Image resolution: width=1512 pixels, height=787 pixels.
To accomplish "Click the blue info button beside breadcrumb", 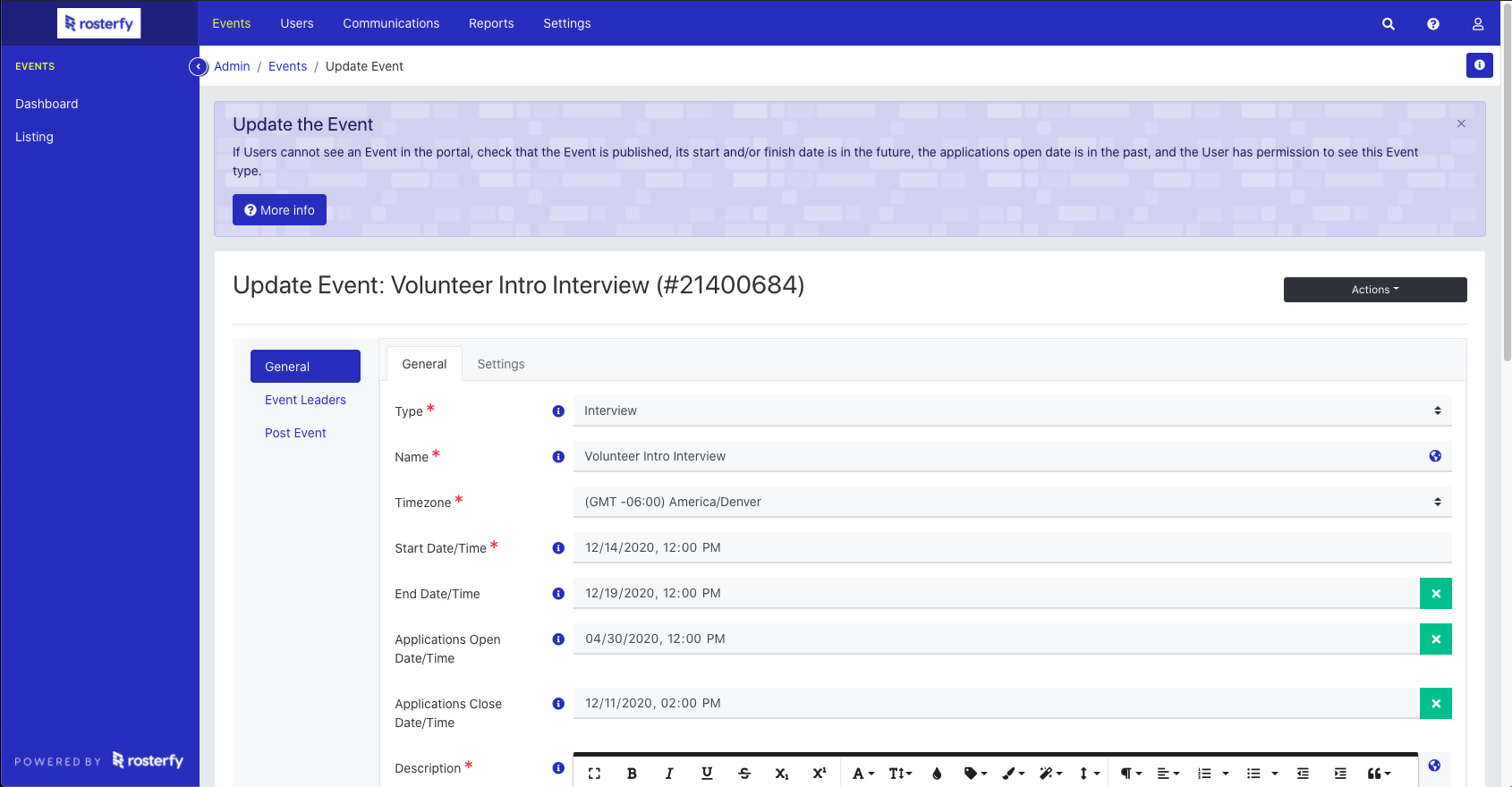I will click(1480, 65).
